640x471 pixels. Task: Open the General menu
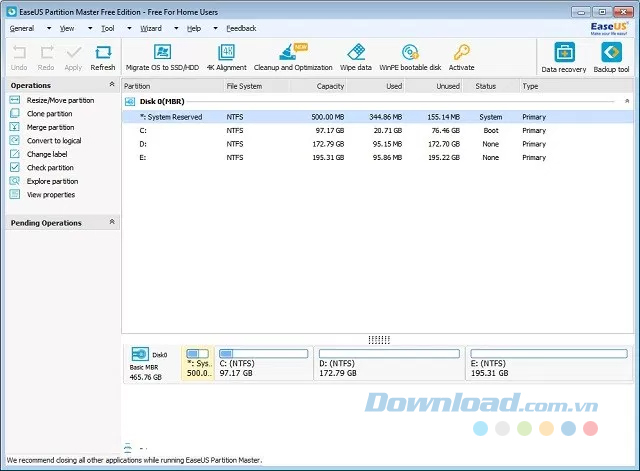(x=22, y=29)
